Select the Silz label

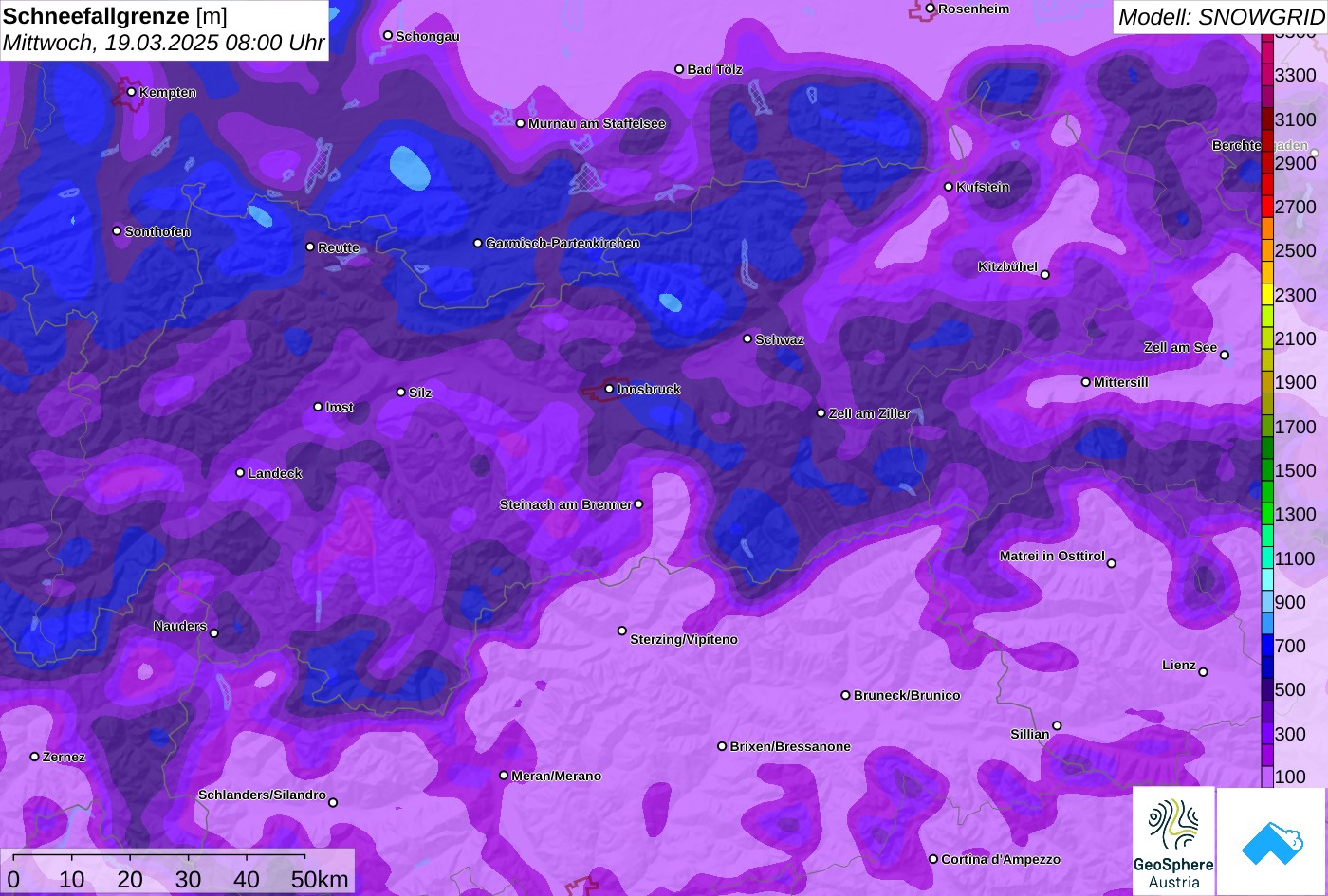point(420,393)
